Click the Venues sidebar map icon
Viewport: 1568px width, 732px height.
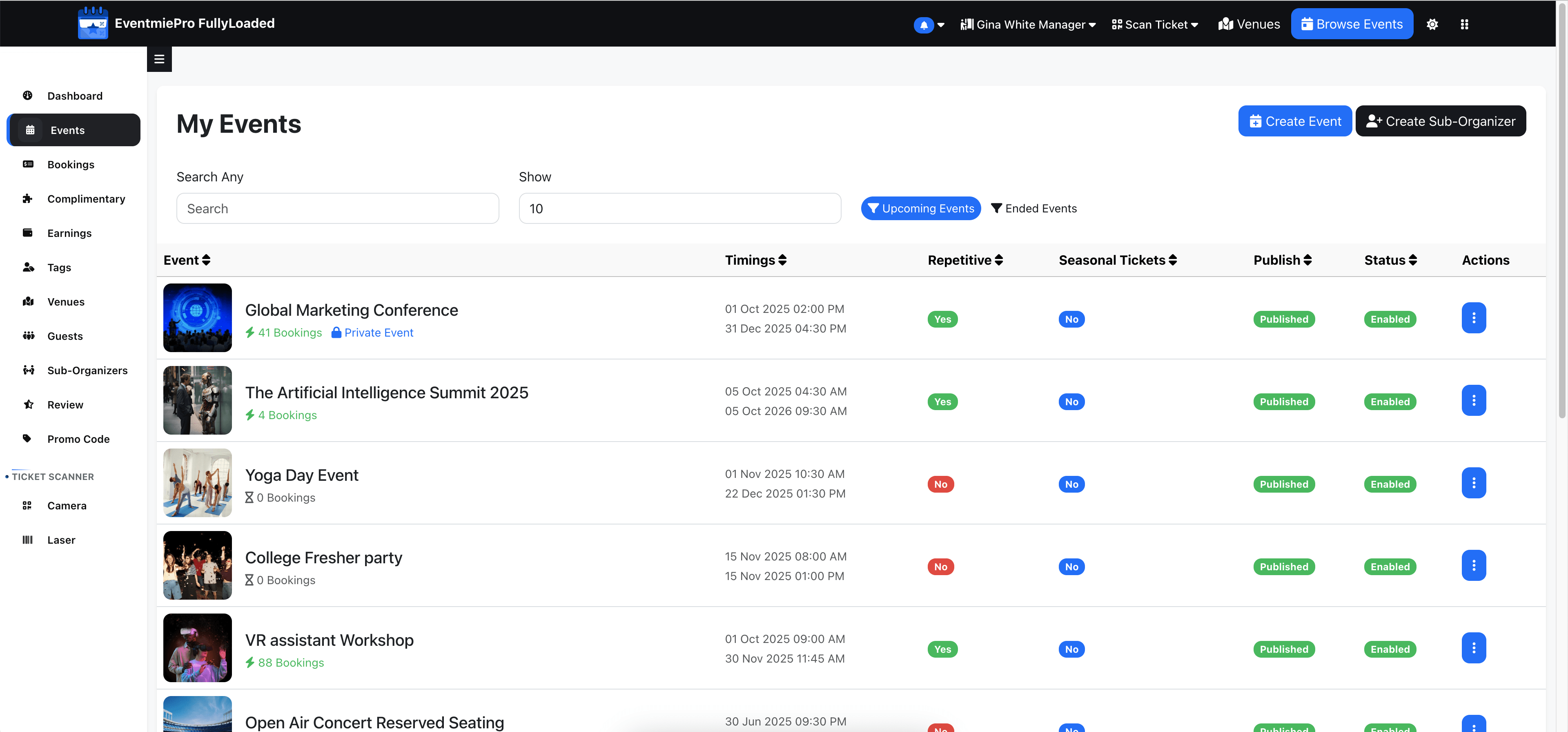click(28, 301)
